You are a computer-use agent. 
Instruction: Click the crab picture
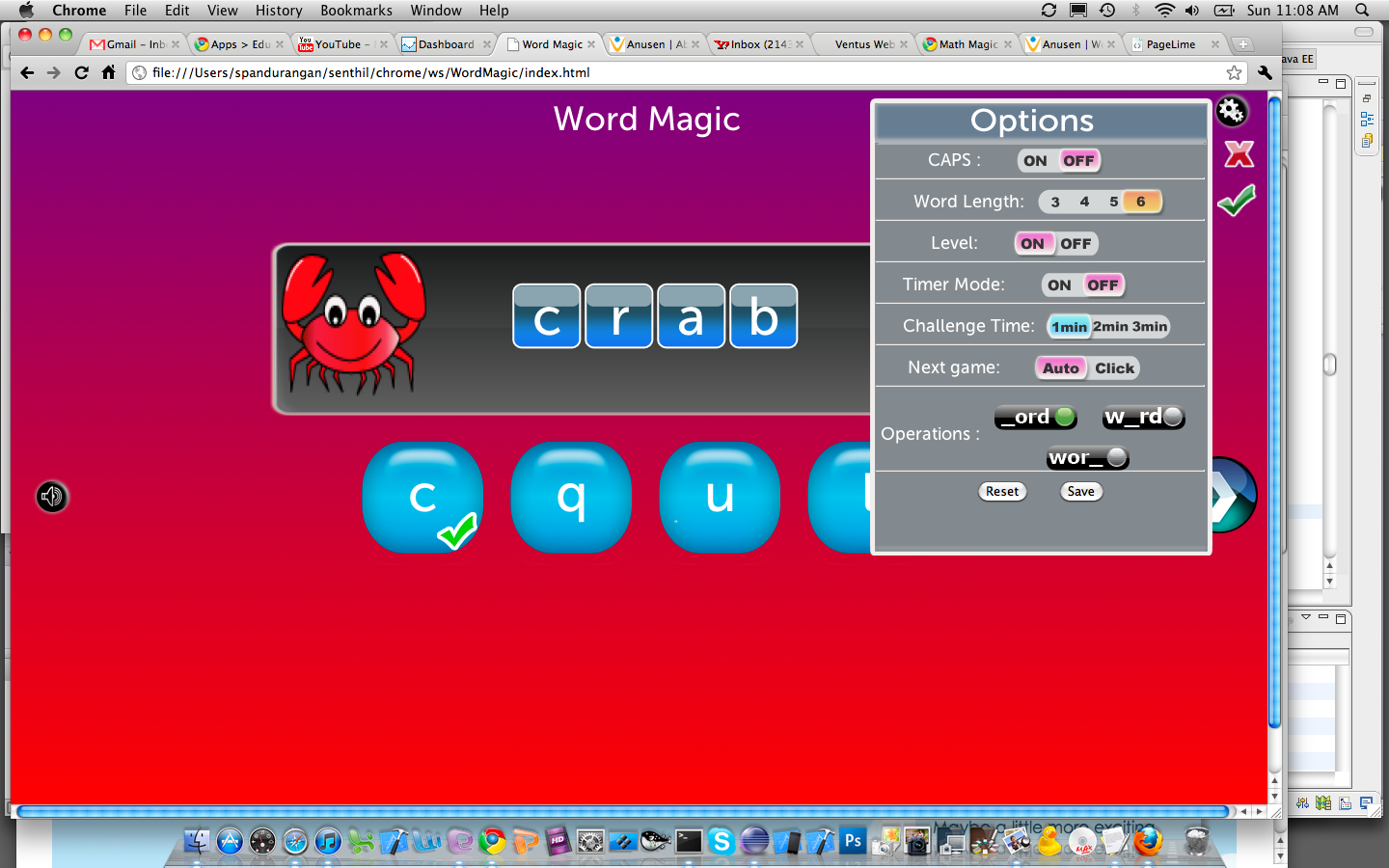[353, 325]
